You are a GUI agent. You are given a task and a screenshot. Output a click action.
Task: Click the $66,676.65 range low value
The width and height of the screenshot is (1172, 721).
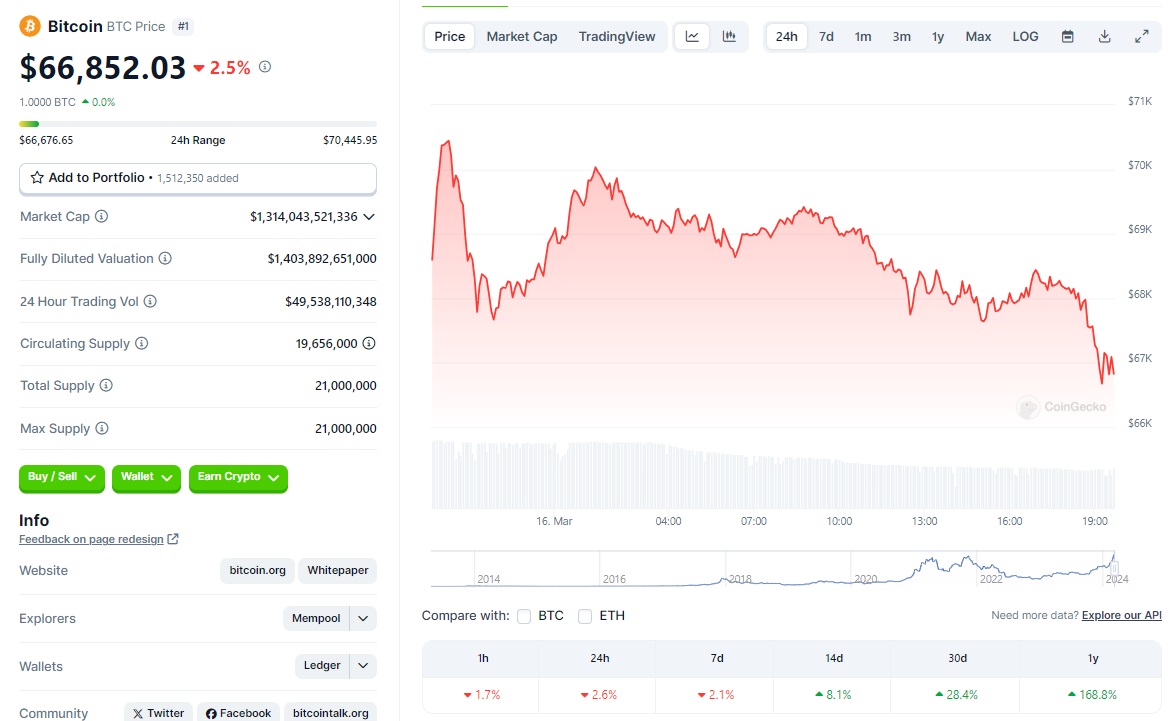click(46, 140)
